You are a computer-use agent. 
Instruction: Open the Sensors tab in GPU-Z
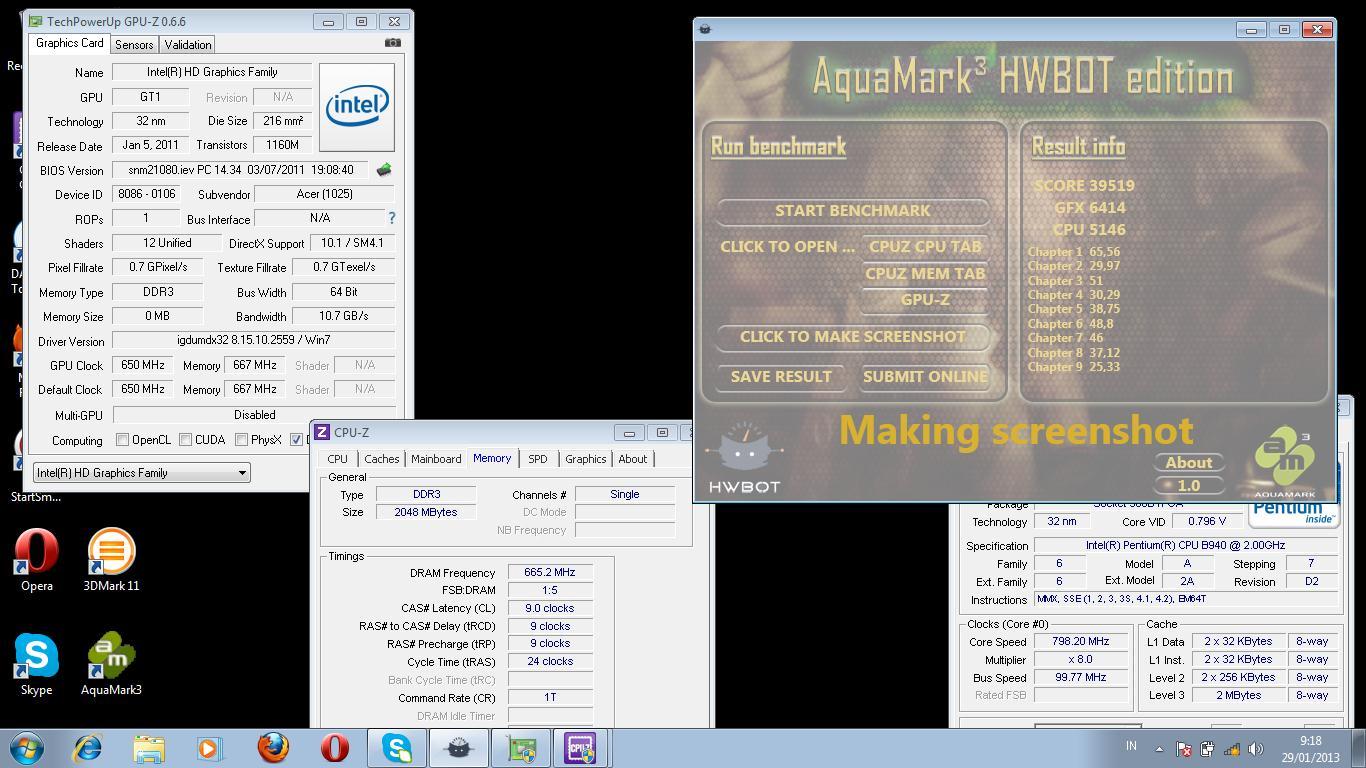134,45
